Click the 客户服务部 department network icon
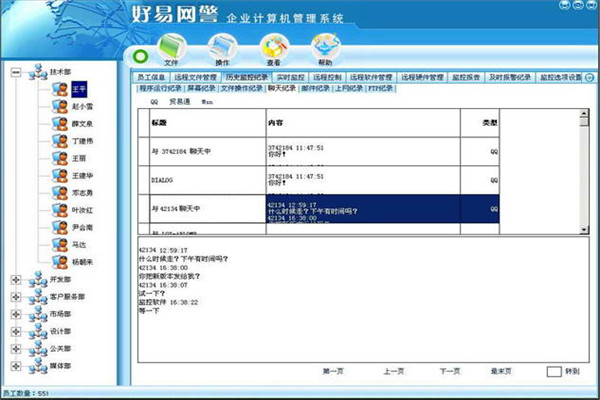The image size is (600, 400). pyautogui.click(x=38, y=297)
